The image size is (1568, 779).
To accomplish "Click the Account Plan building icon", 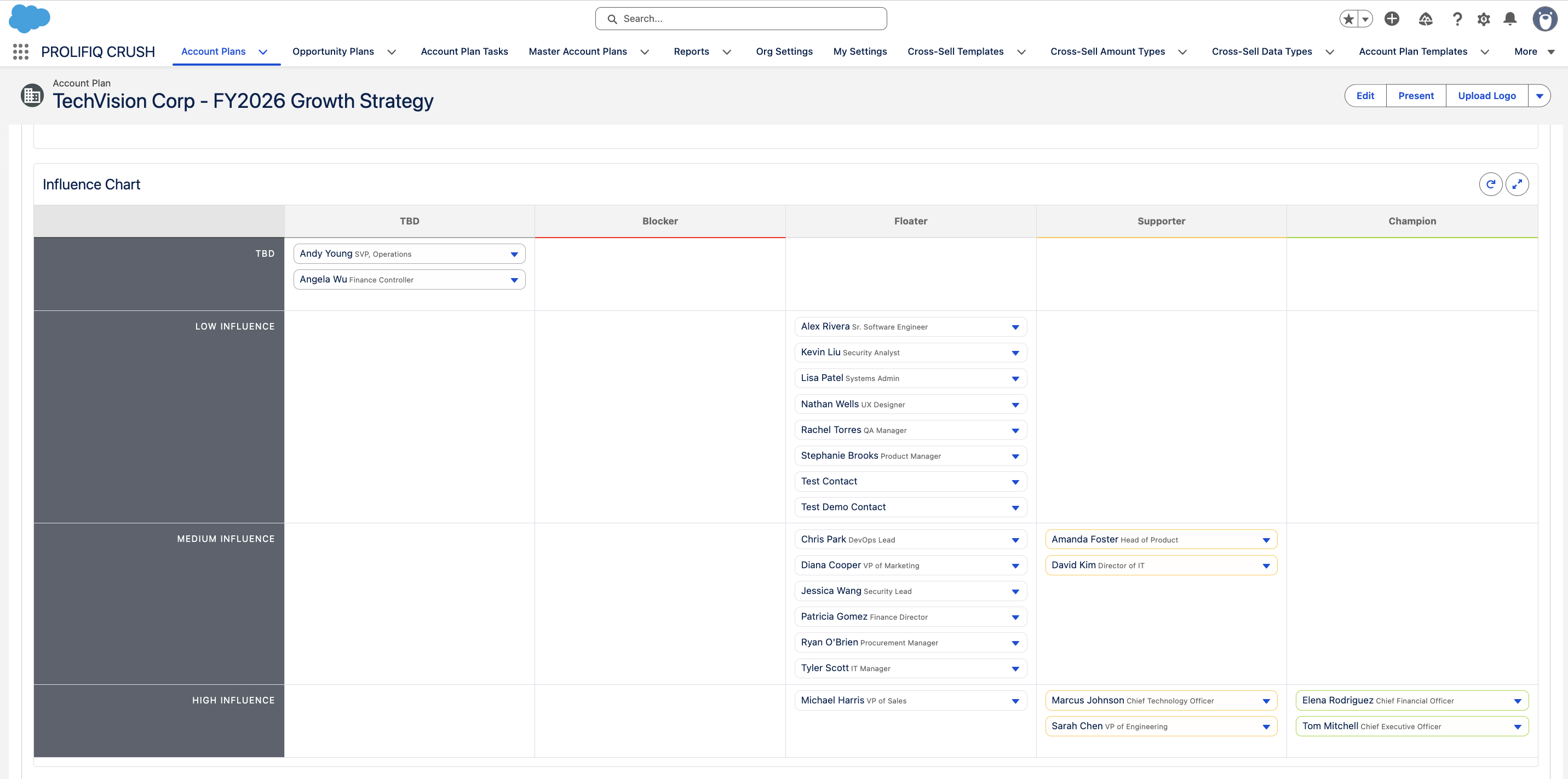I will click(x=32, y=96).
